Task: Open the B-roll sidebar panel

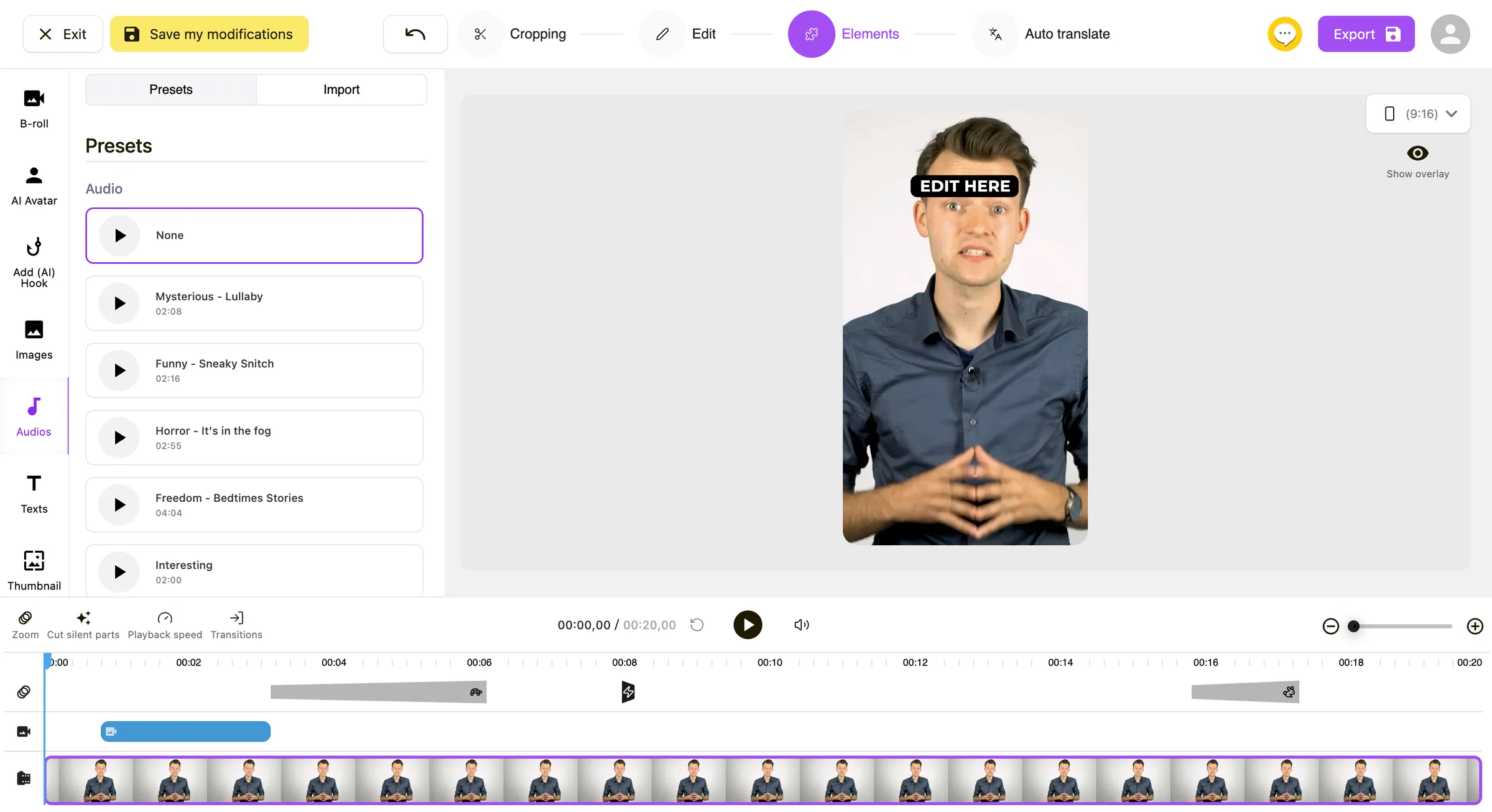Action: pyautogui.click(x=34, y=109)
